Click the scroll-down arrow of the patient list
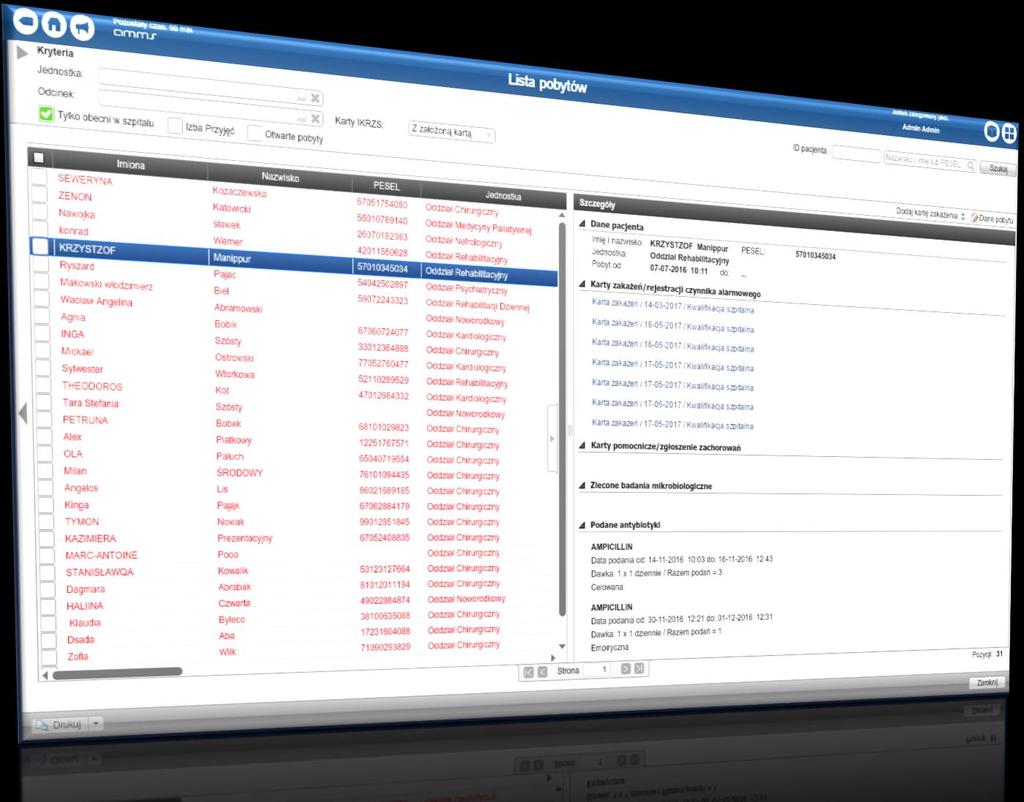 click(x=562, y=647)
